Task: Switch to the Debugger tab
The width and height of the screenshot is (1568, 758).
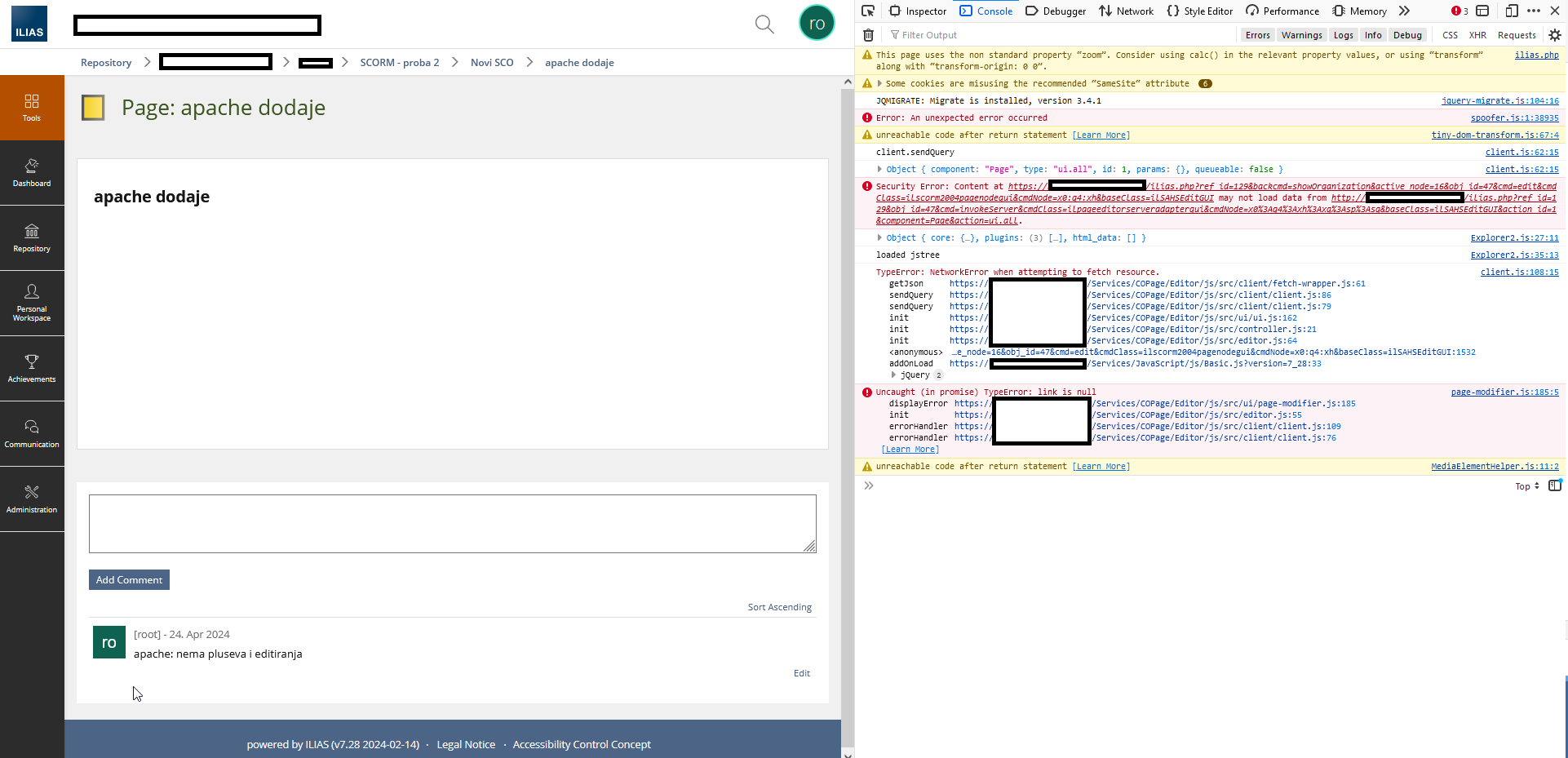Action: point(1056,11)
